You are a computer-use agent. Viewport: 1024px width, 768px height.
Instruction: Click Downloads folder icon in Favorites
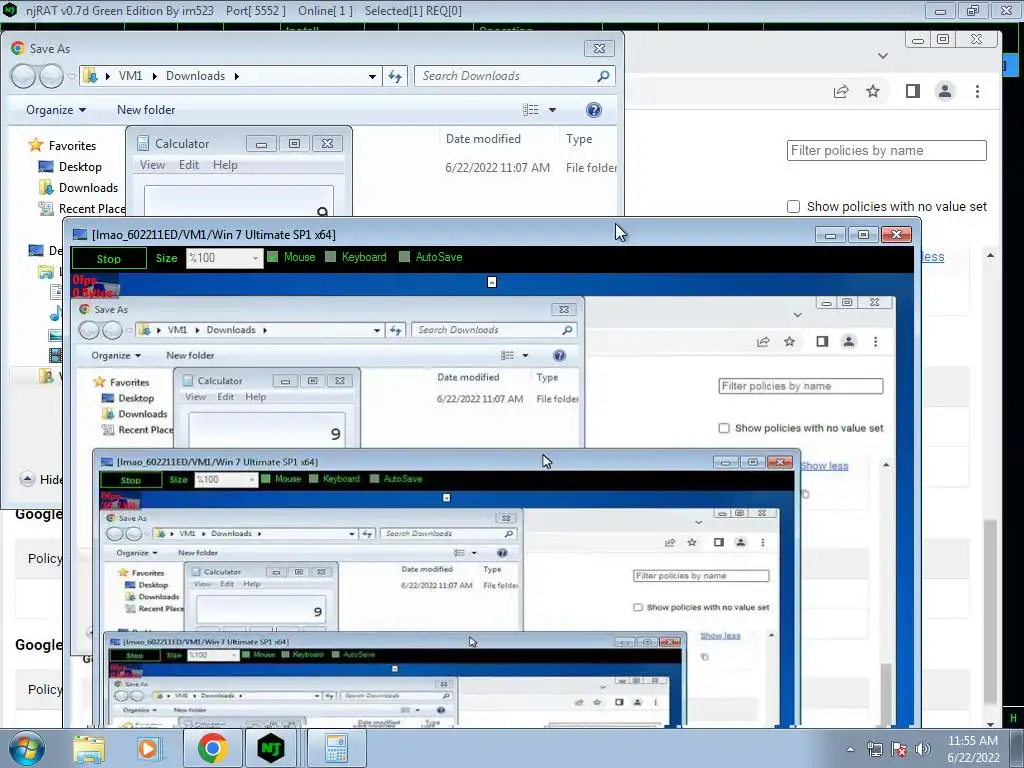pos(46,187)
